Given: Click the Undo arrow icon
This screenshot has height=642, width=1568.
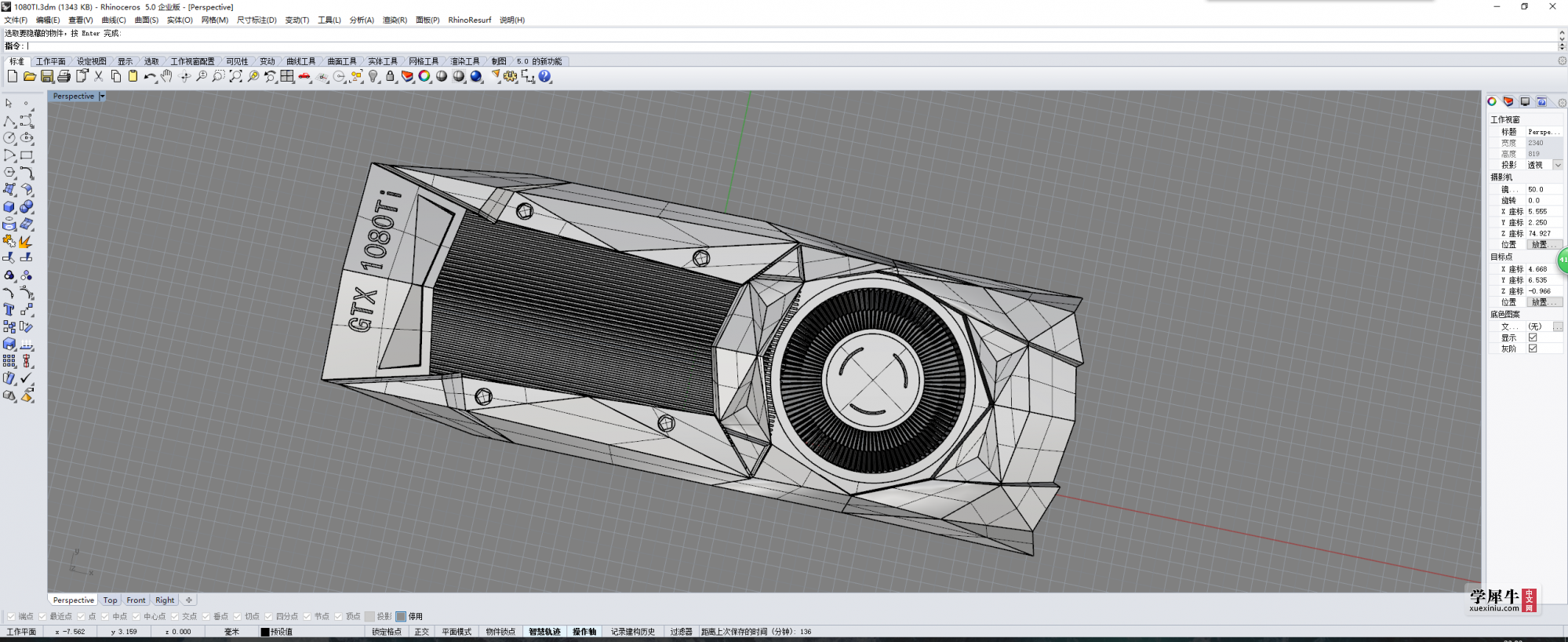Looking at the screenshot, I should point(149,76).
